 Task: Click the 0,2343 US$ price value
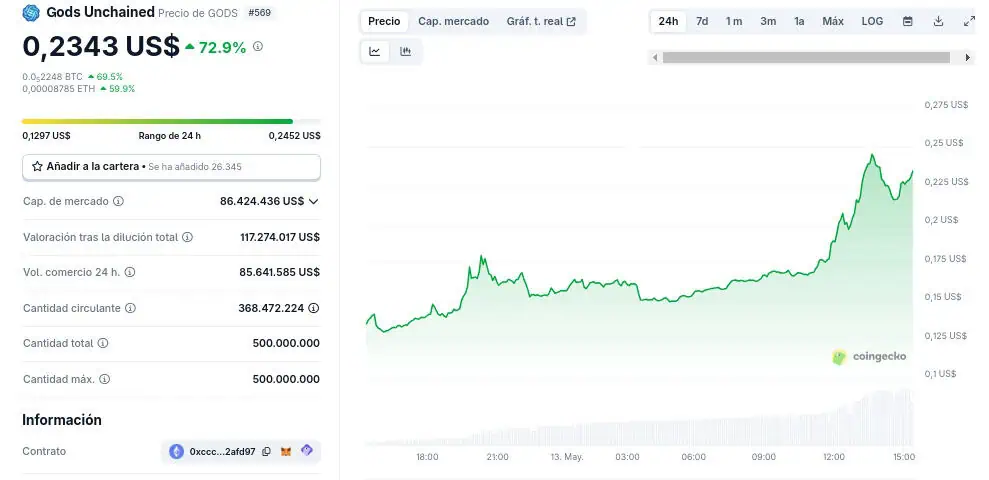pos(101,46)
